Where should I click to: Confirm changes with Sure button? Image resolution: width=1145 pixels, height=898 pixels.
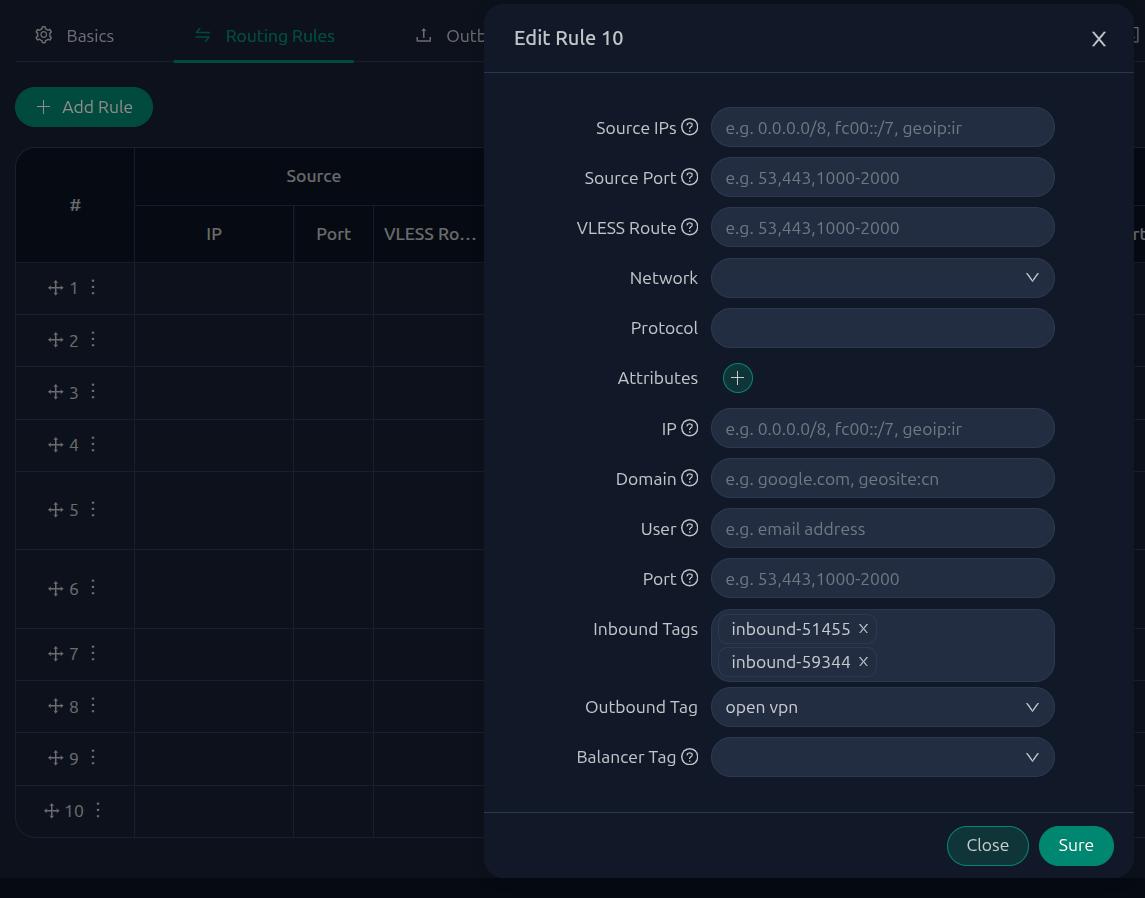1076,845
